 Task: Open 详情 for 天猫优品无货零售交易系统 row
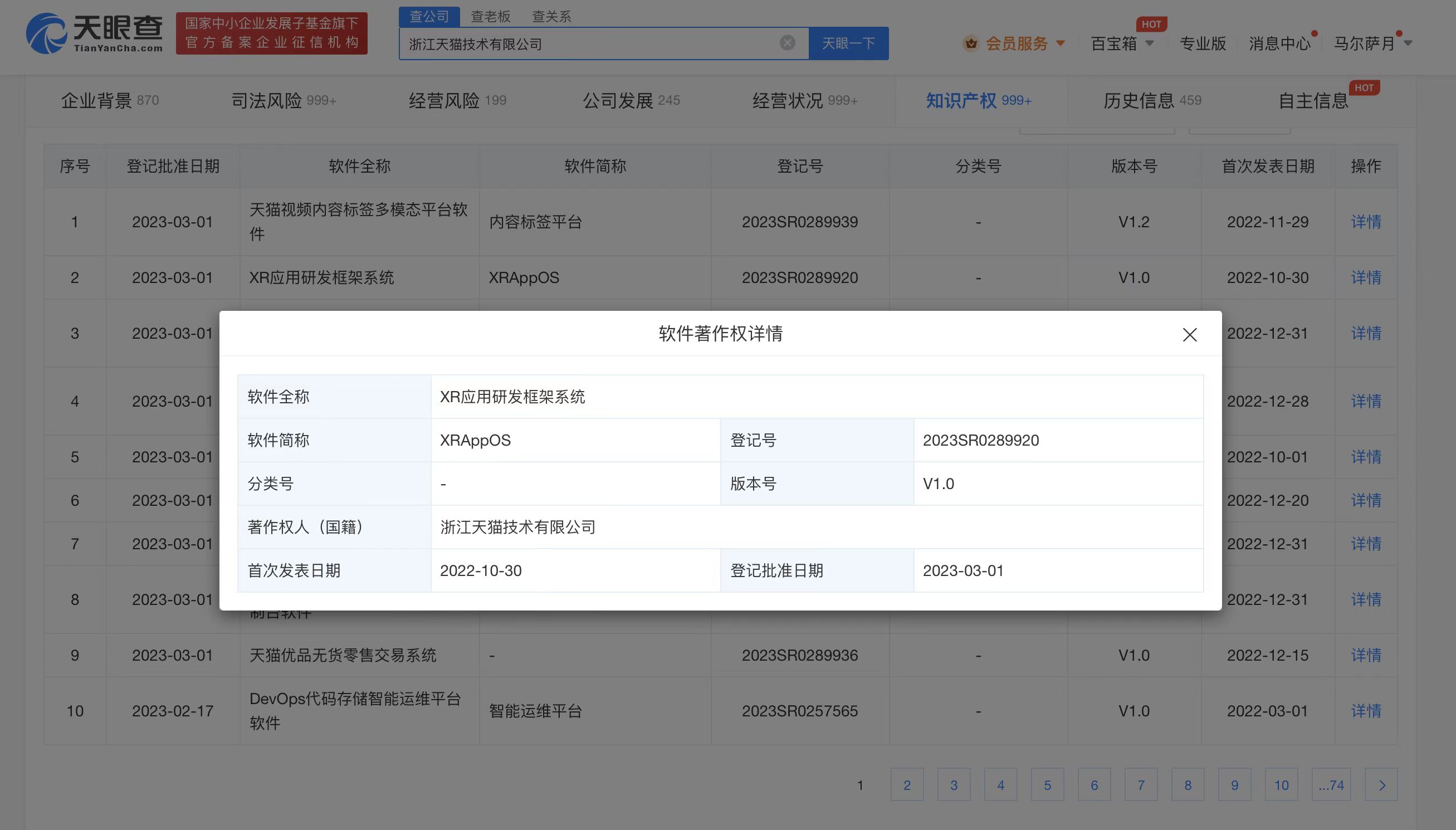click(x=1366, y=656)
